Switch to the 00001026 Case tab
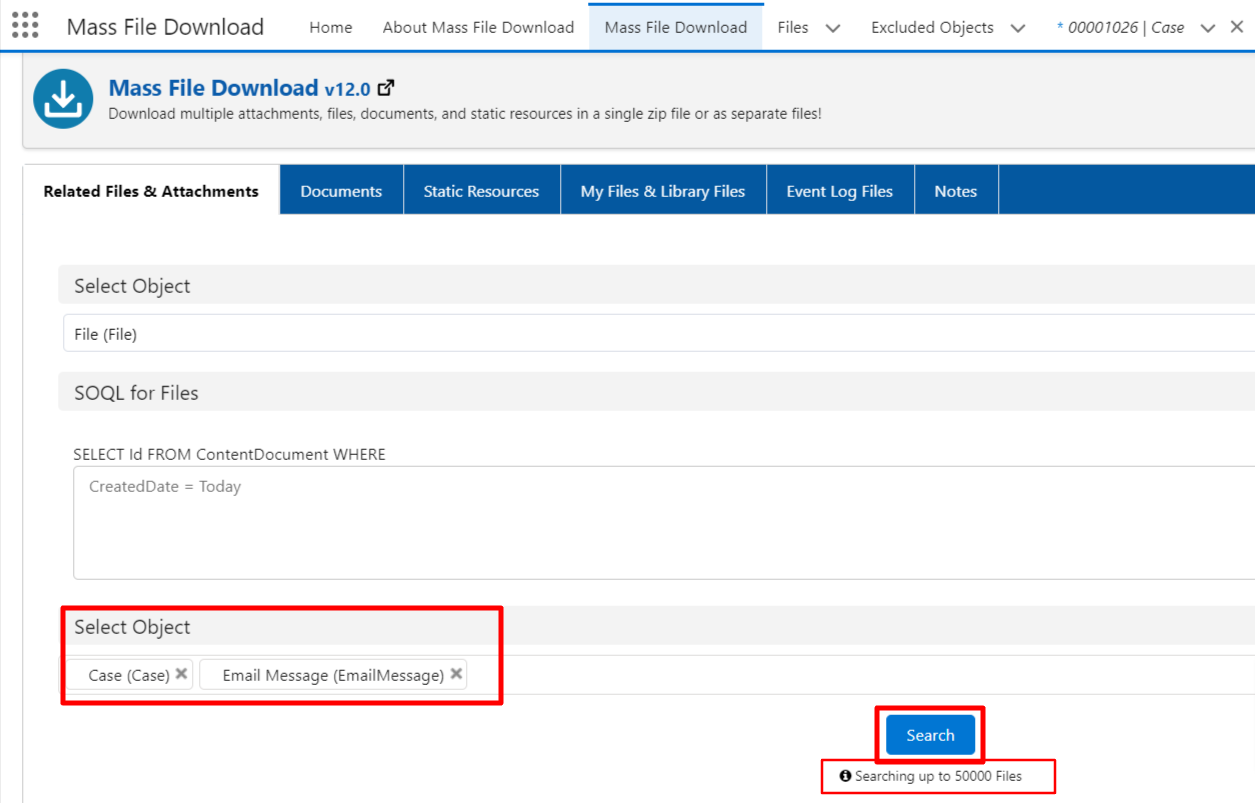The height and width of the screenshot is (803, 1255). coord(1120,27)
